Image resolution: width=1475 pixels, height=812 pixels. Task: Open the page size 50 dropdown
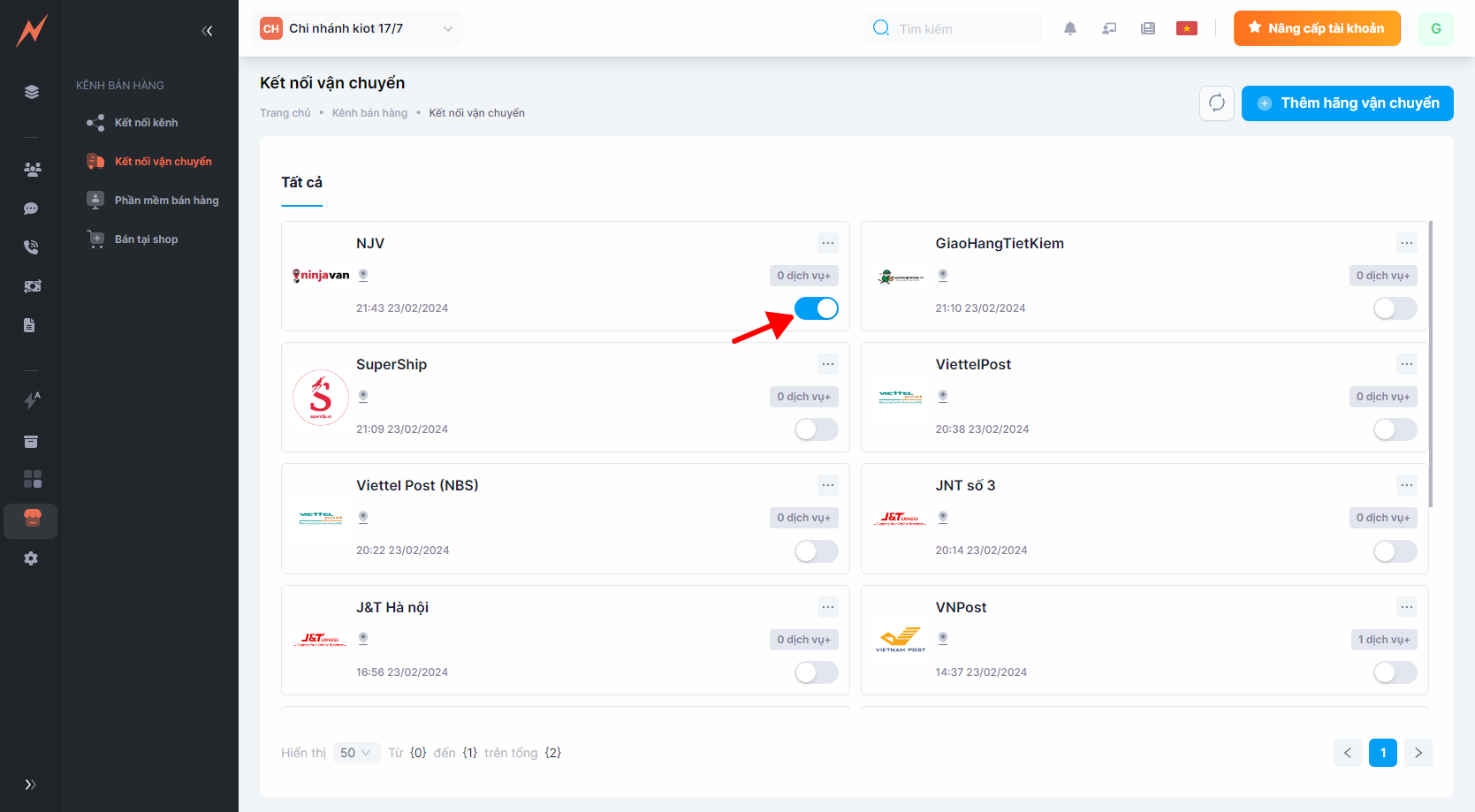[356, 753]
